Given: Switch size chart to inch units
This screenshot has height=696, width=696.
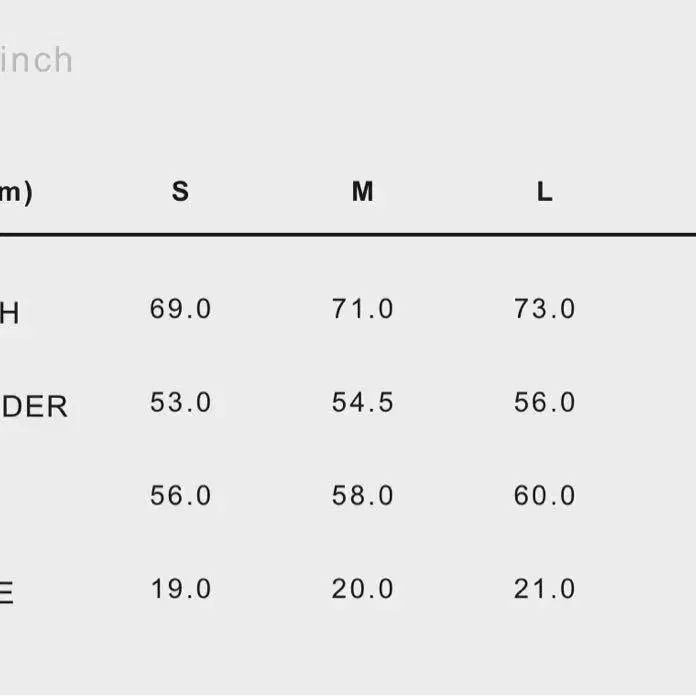Looking at the screenshot, I should (x=36, y=60).
